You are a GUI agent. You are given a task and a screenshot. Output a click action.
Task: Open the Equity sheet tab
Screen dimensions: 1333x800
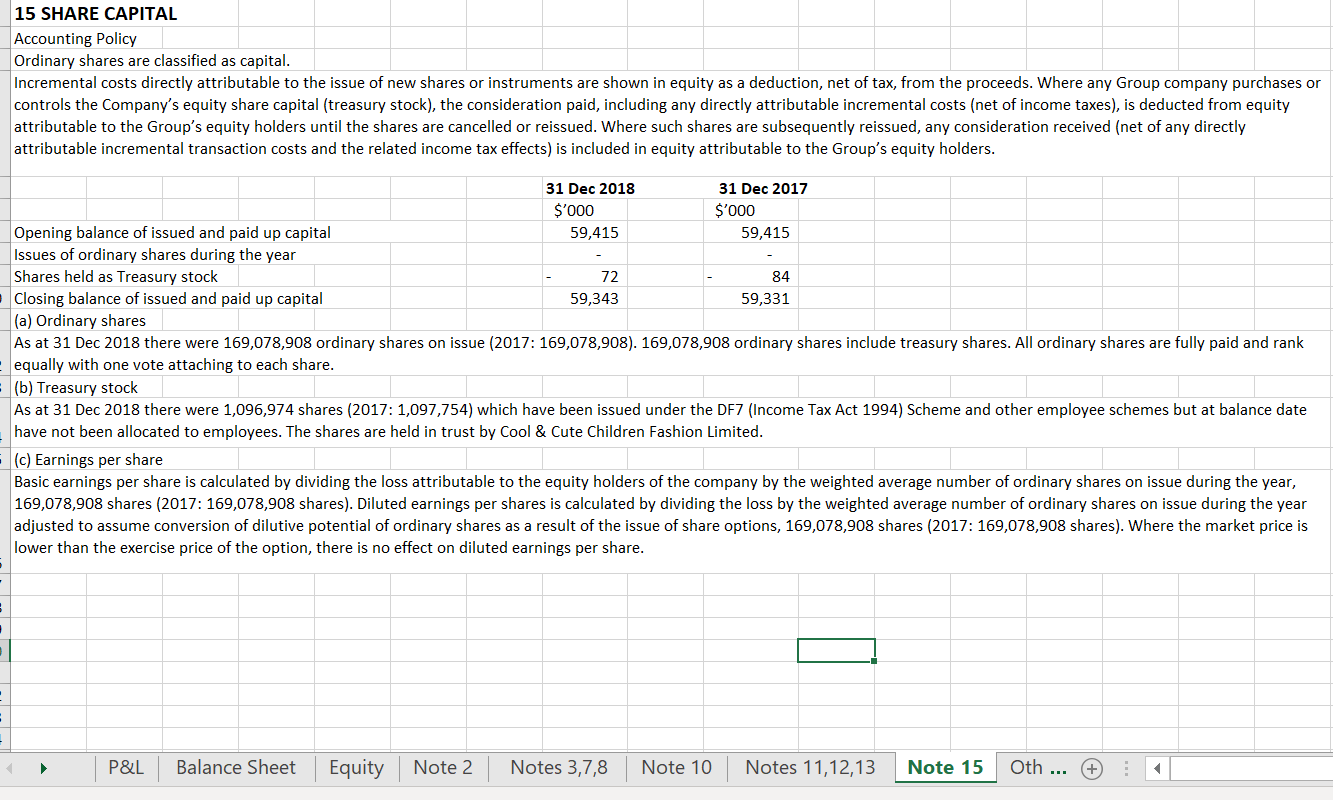pyautogui.click(x=356, y=768)
